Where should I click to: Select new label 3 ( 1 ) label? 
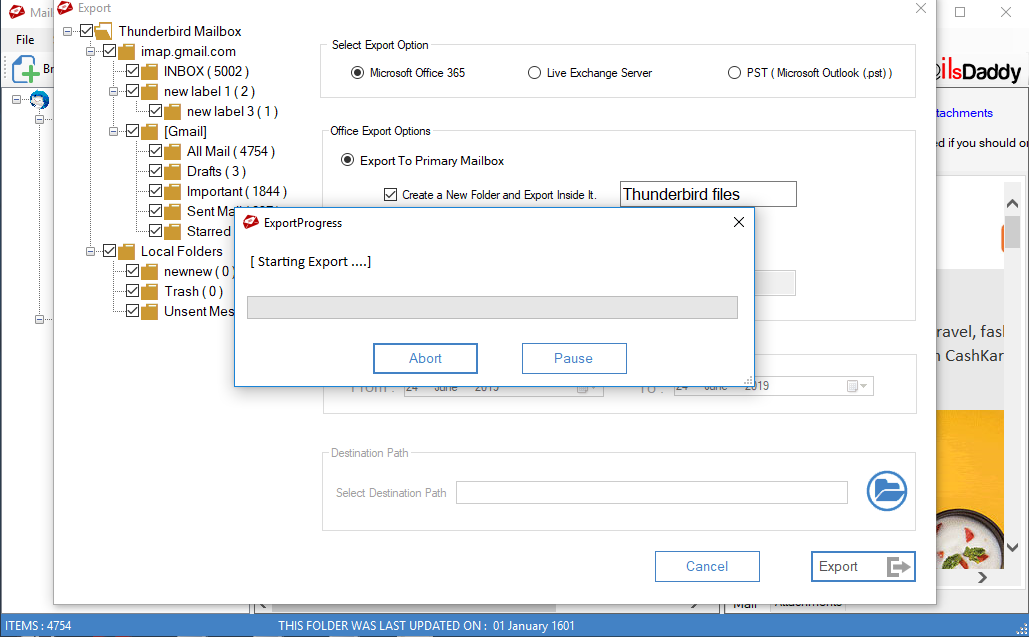click(232, 112)
